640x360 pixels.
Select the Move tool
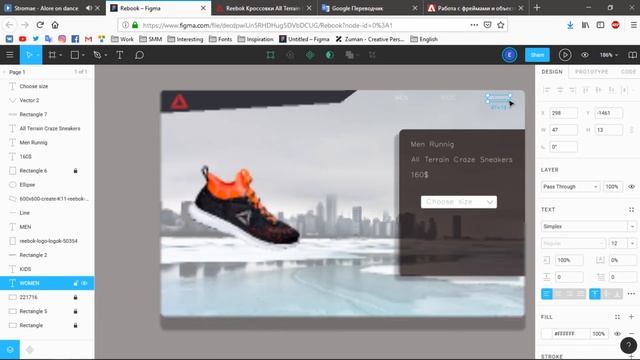(29, 55)
